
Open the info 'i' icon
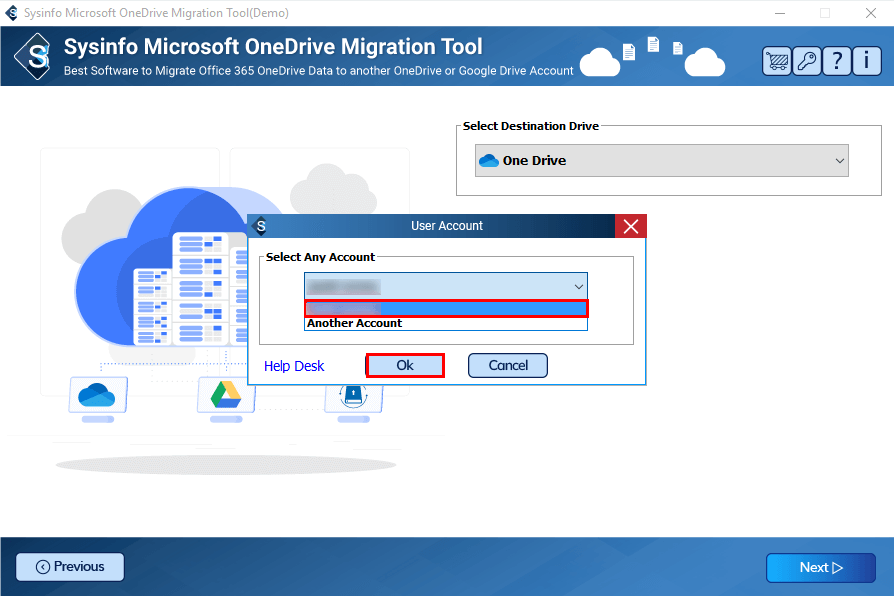867,60
